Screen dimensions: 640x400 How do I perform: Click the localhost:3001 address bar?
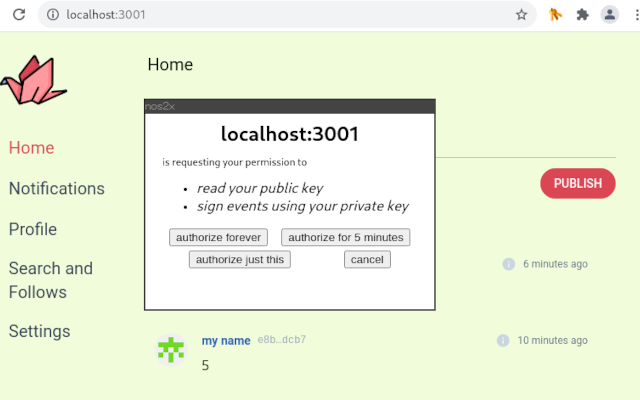[x=280, y=15]
